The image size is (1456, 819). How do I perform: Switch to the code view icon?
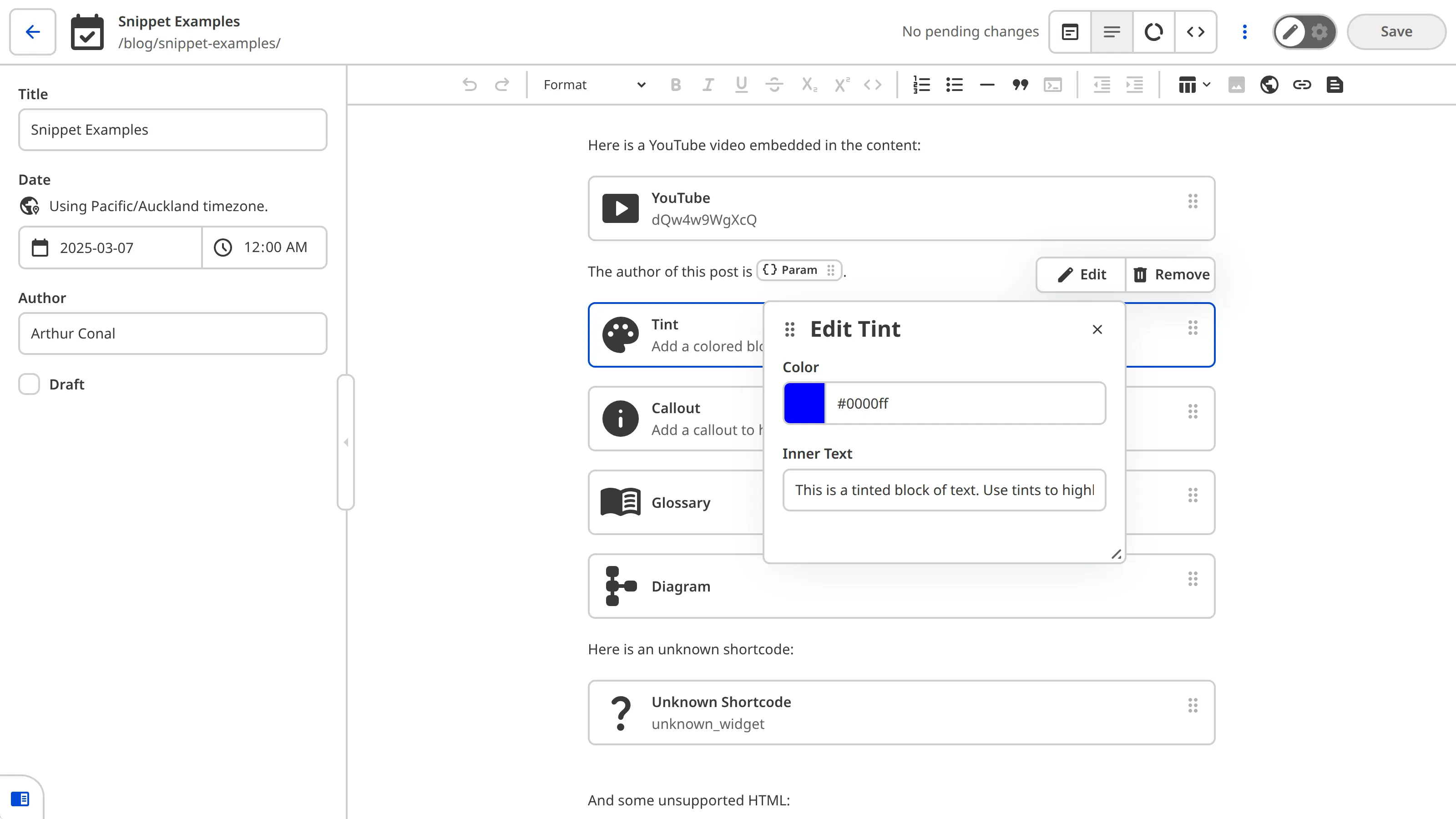[1196, 32]
